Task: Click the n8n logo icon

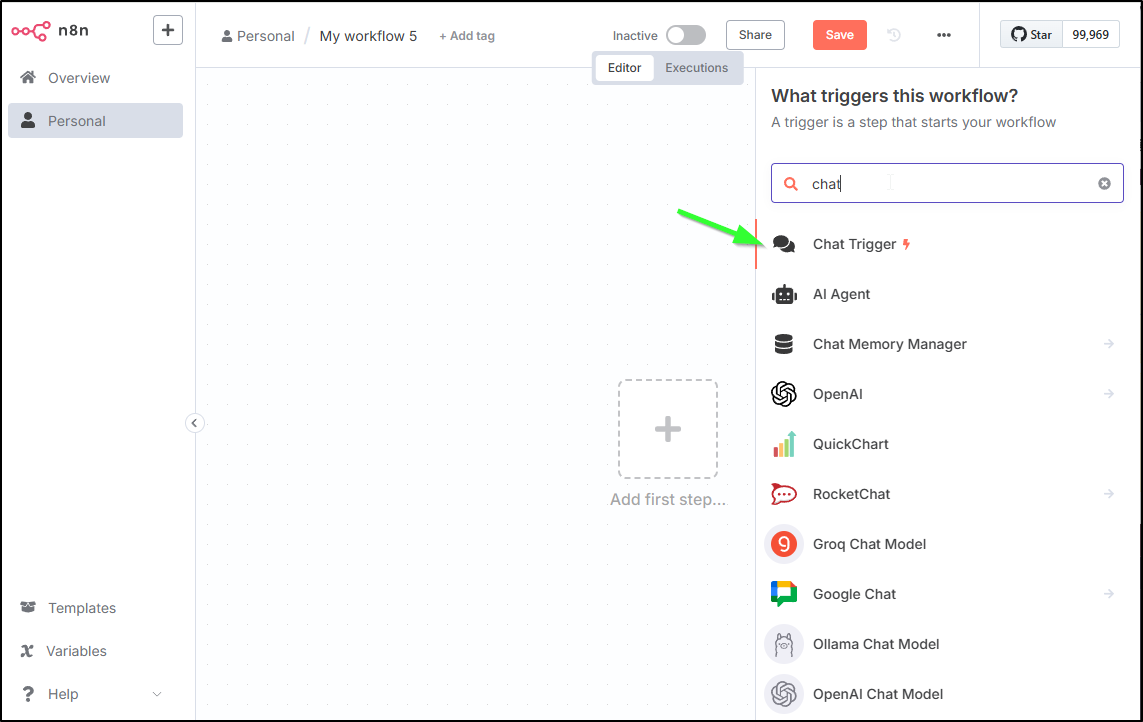Action: [x=31, y=31]
